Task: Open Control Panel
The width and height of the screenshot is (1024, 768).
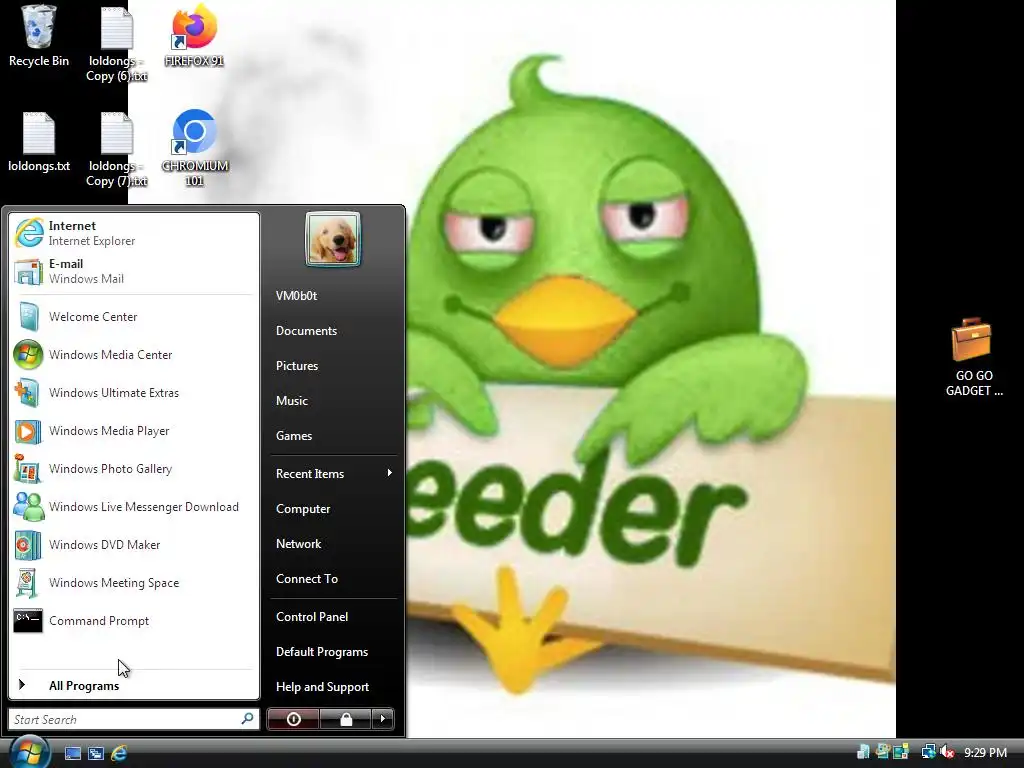Action: point(333,616)
